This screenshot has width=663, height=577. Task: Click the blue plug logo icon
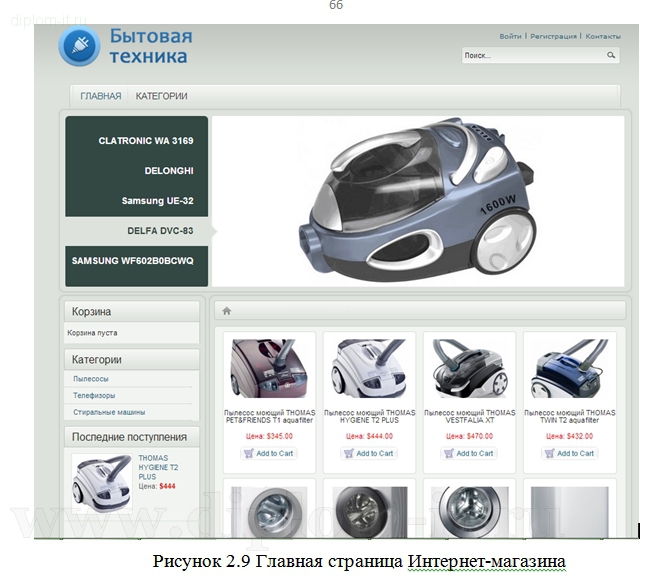pyautogui.click(x=78, y=46)
